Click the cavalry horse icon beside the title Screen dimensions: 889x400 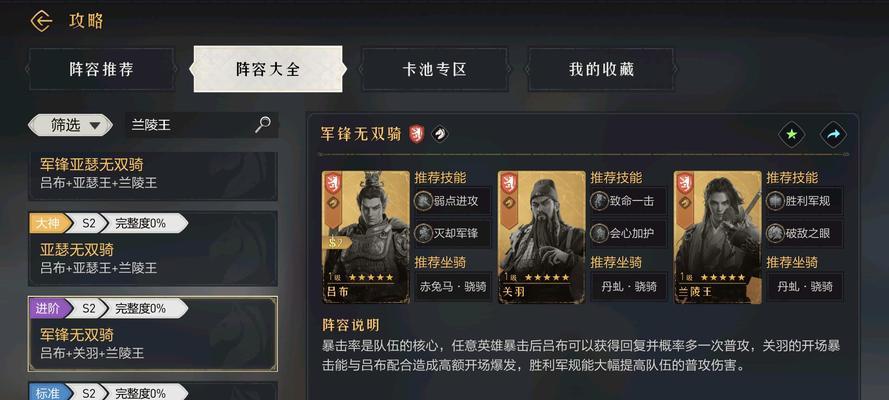(439, 134)
